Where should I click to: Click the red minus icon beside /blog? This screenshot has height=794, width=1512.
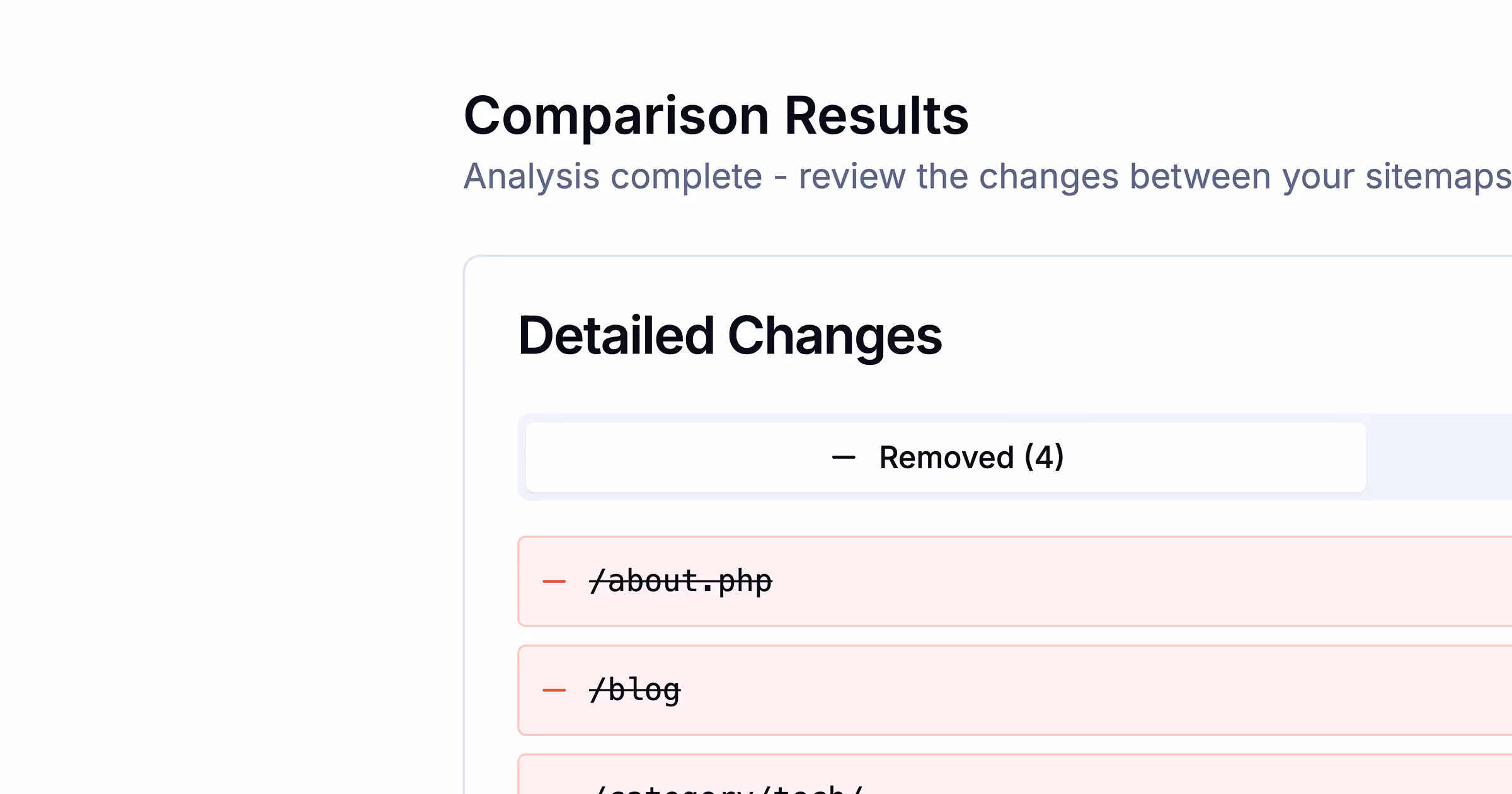coord(554,691)
